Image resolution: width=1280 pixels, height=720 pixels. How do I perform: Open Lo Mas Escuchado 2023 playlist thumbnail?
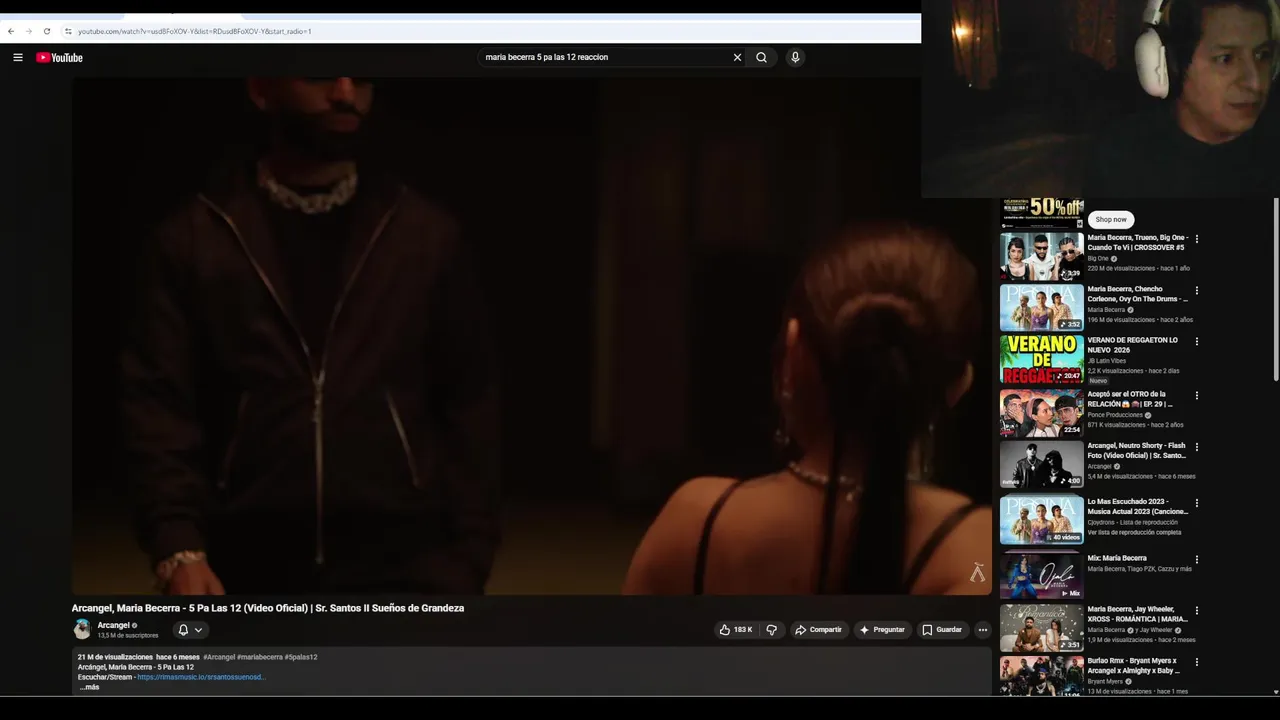pyautogui.click(x=1042, y=519)
